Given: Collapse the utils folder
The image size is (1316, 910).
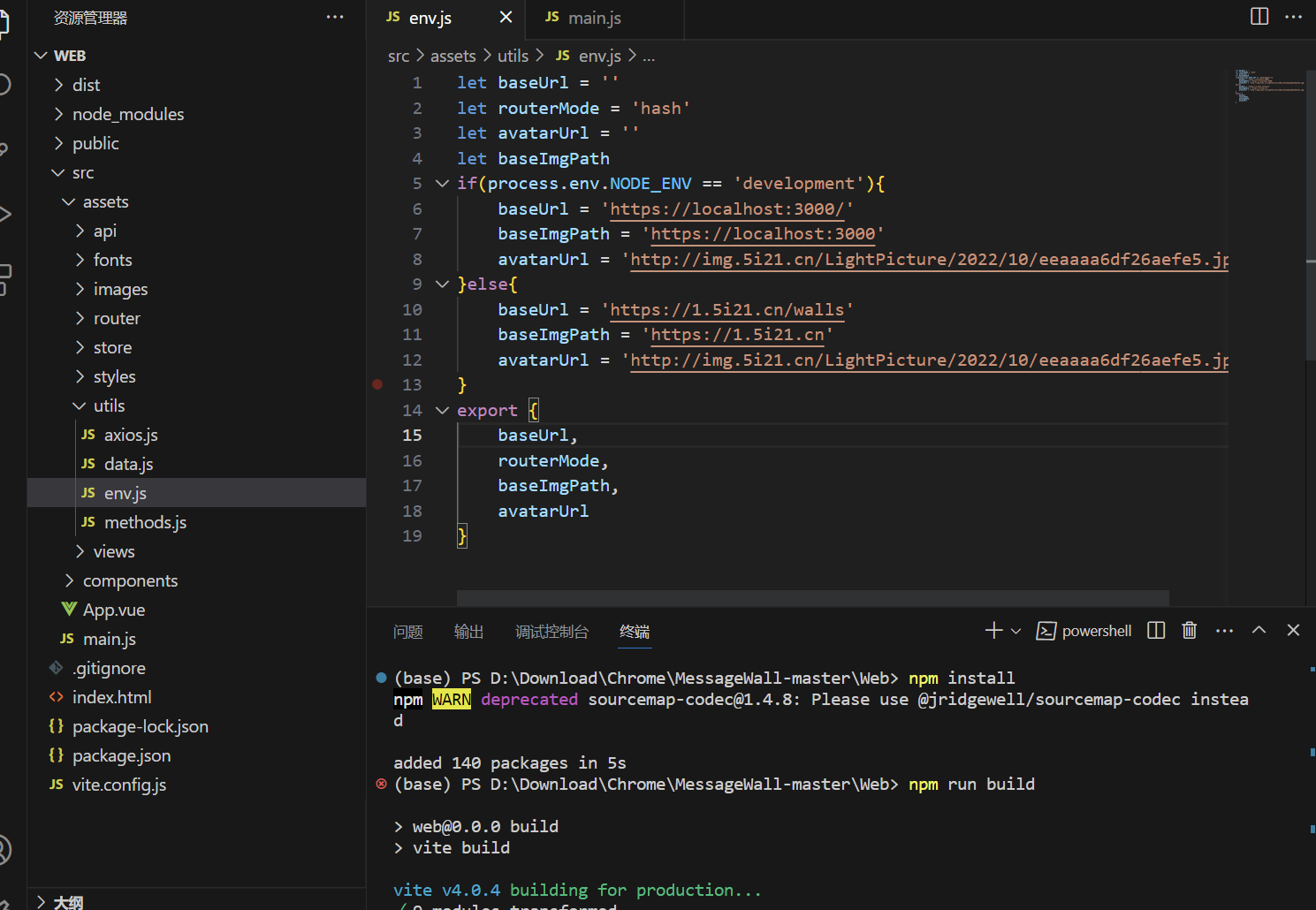Looking at the screenshot, I should (80, 406).
